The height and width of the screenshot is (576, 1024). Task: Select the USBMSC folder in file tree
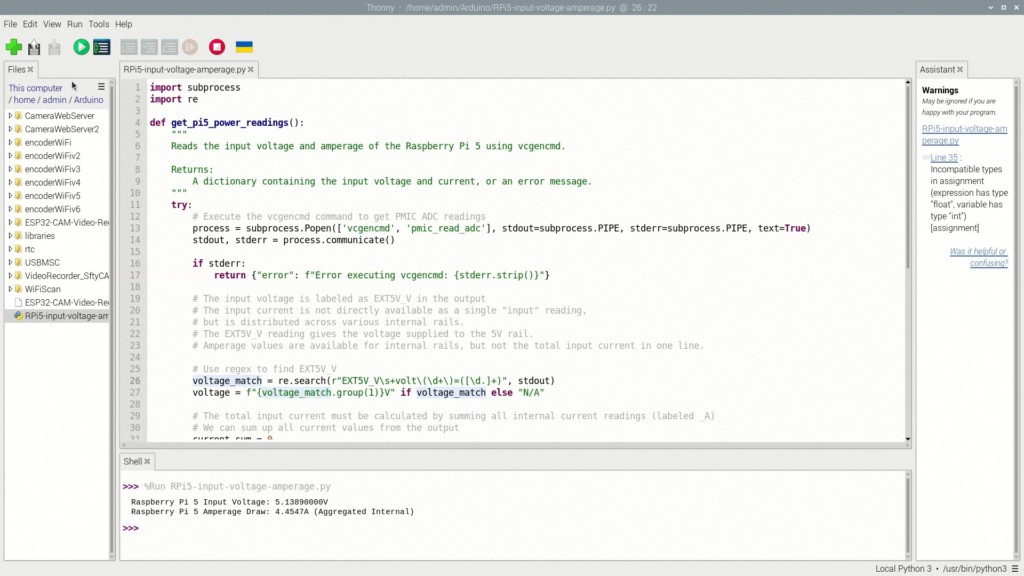click(43, 262)
